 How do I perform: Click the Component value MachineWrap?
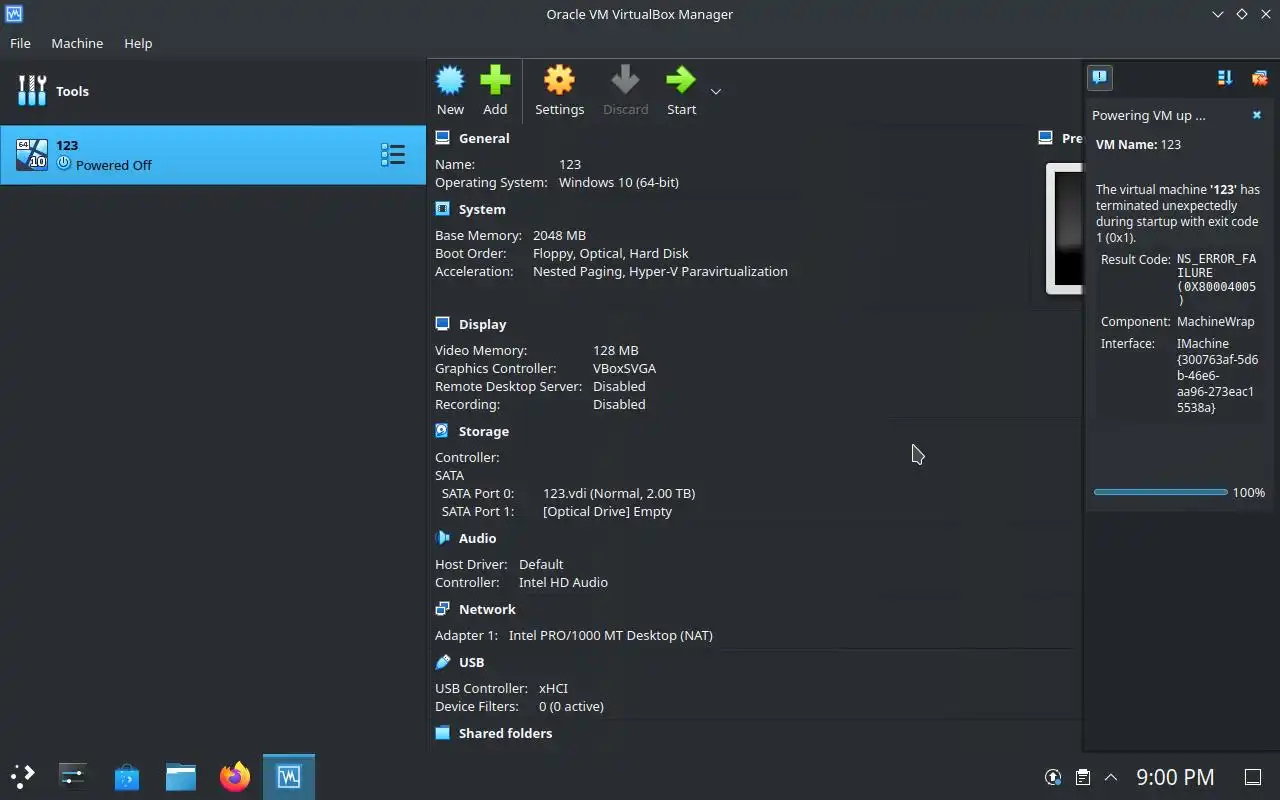(x=1215, y=322)
